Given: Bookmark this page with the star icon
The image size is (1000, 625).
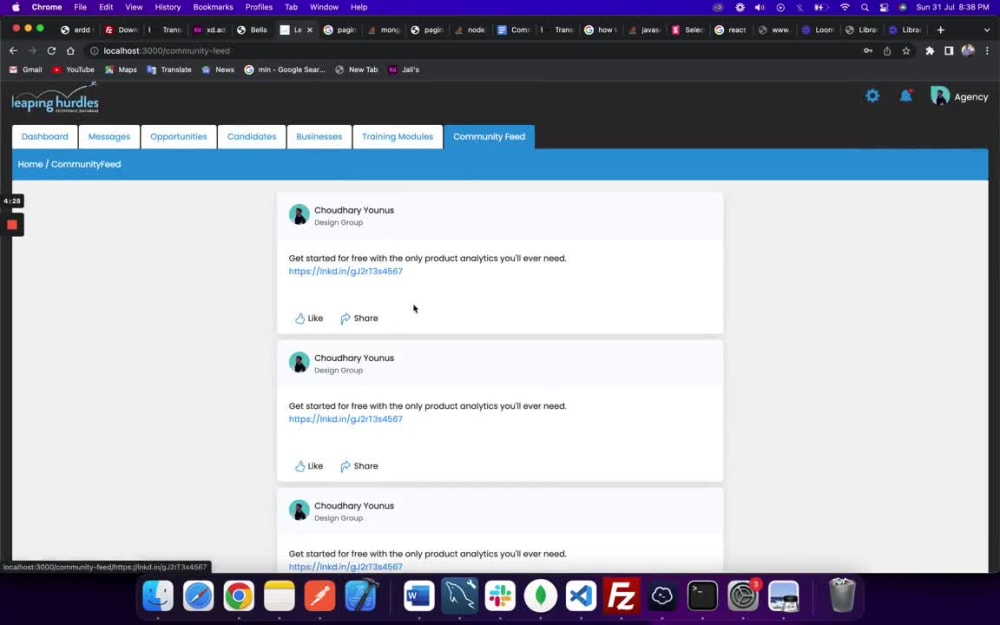Looking at the screenshot, I should 906,51.
